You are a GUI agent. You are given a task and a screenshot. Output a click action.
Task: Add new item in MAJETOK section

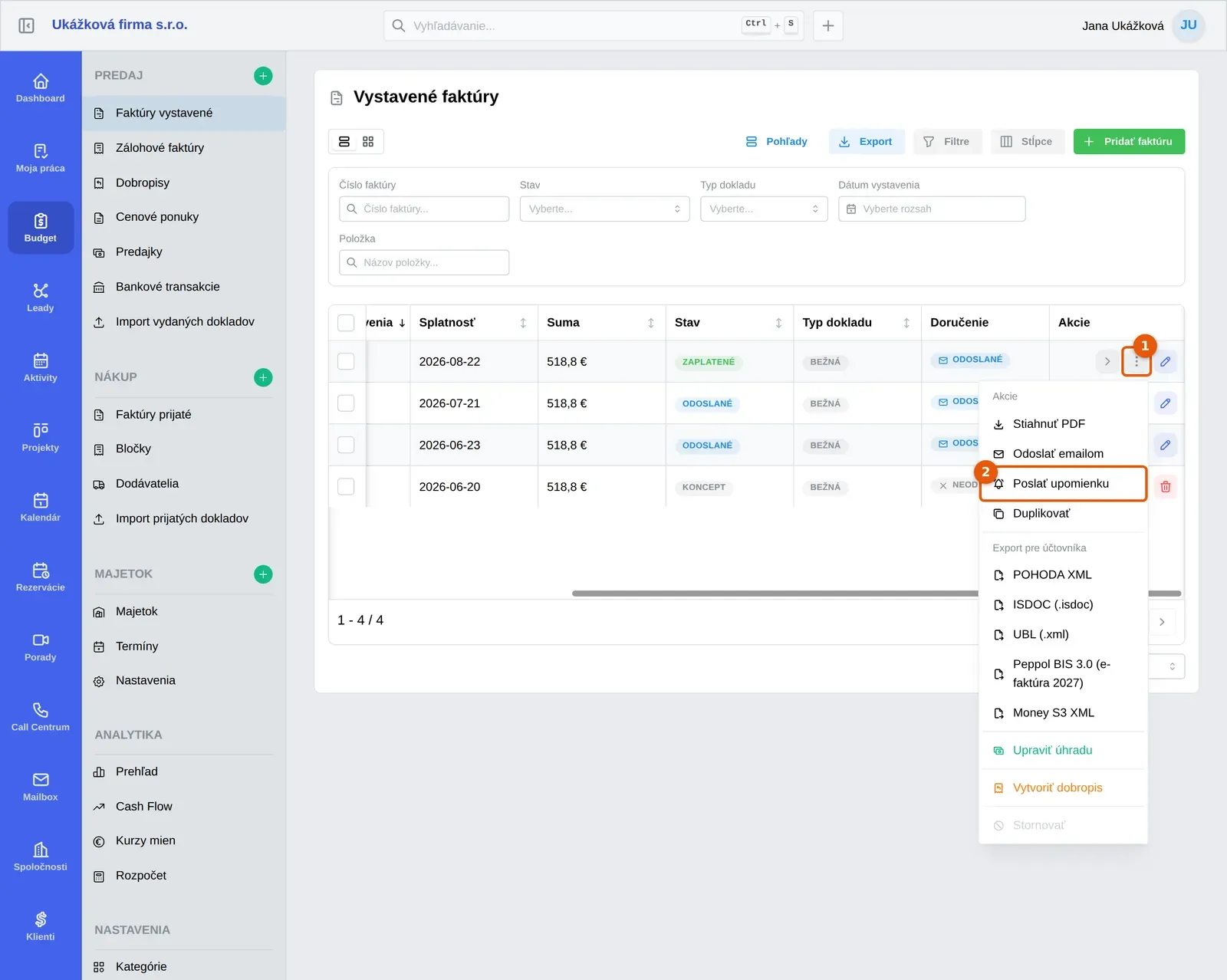(x=263, y=574)
